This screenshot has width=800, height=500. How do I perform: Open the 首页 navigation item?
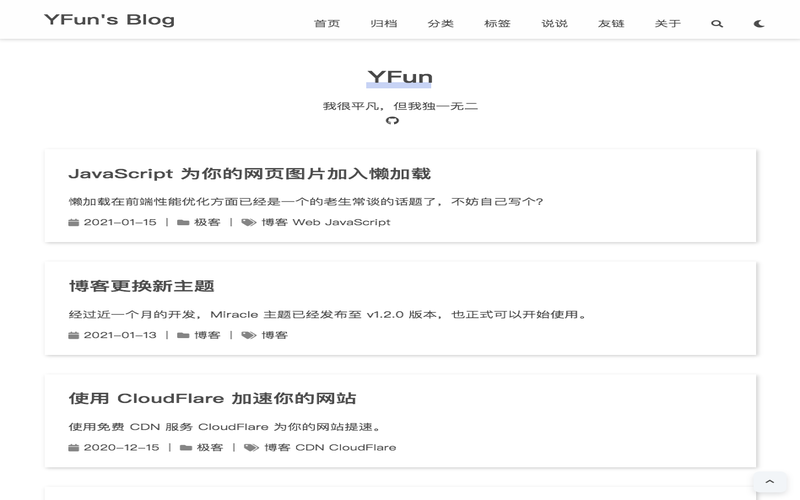(x=327, y=24)
